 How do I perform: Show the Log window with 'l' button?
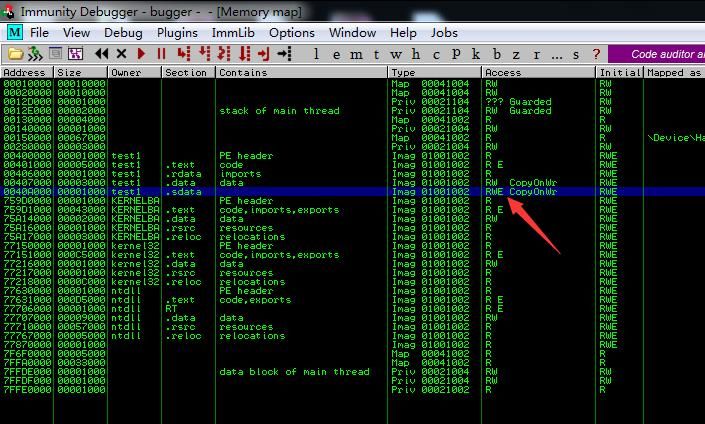(317, 54)
